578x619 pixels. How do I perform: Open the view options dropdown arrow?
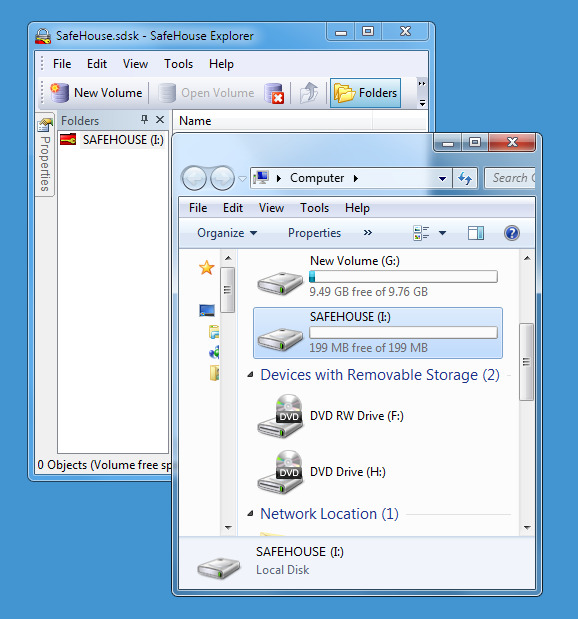tap(443, 233)
